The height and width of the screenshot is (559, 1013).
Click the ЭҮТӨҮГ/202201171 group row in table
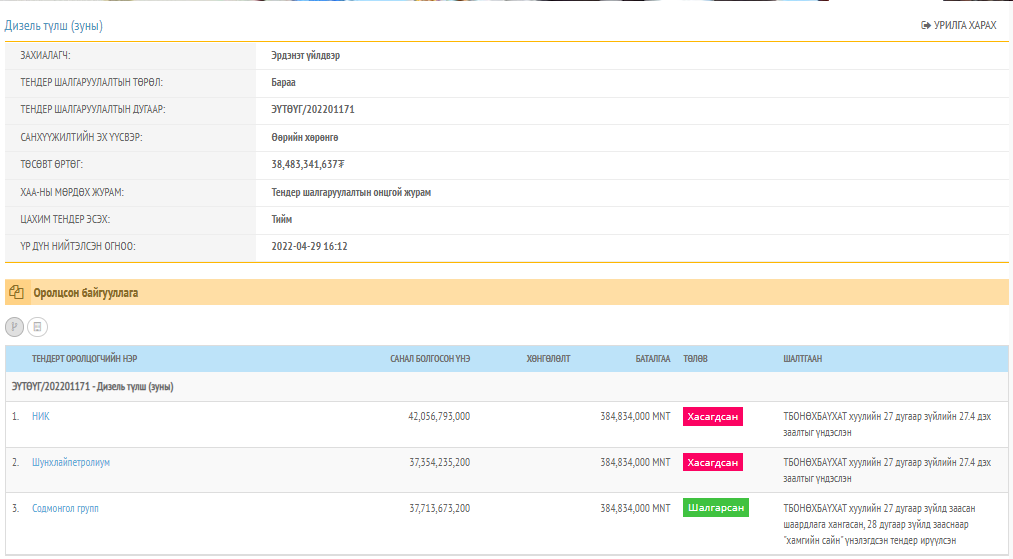pos(93,386)
